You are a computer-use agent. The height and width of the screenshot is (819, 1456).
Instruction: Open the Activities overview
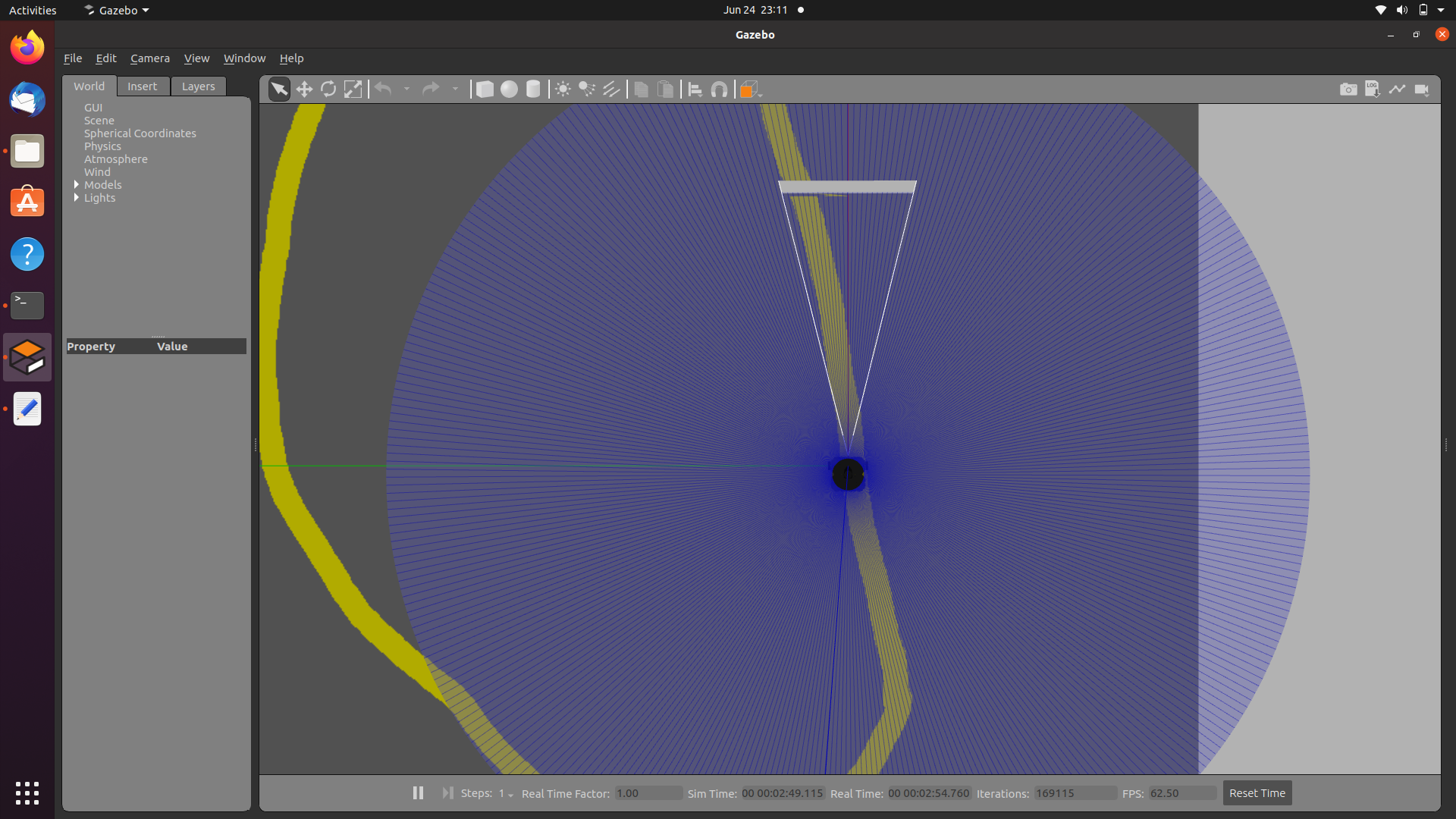pos(33,10)
